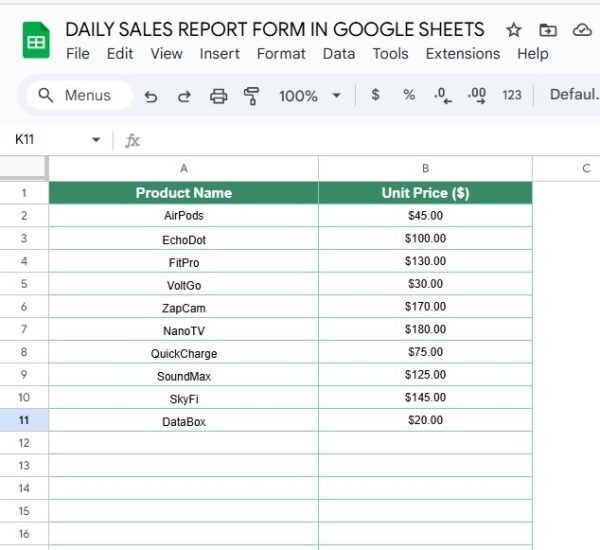Select column C header
The image size is (600, 550).
coord(566,168)
